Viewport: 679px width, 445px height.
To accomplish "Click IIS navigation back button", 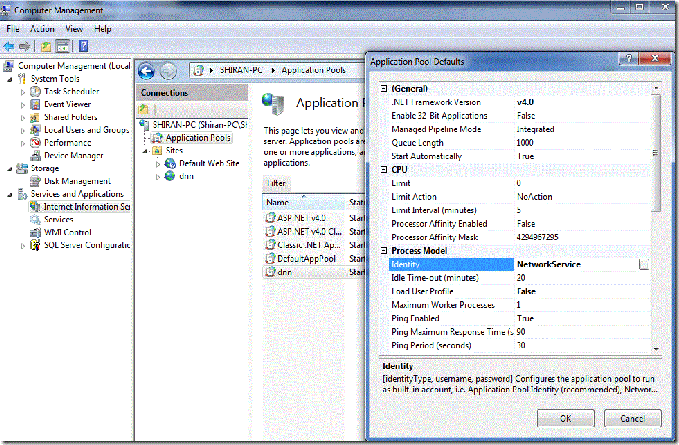I will [x=146, y=71].
